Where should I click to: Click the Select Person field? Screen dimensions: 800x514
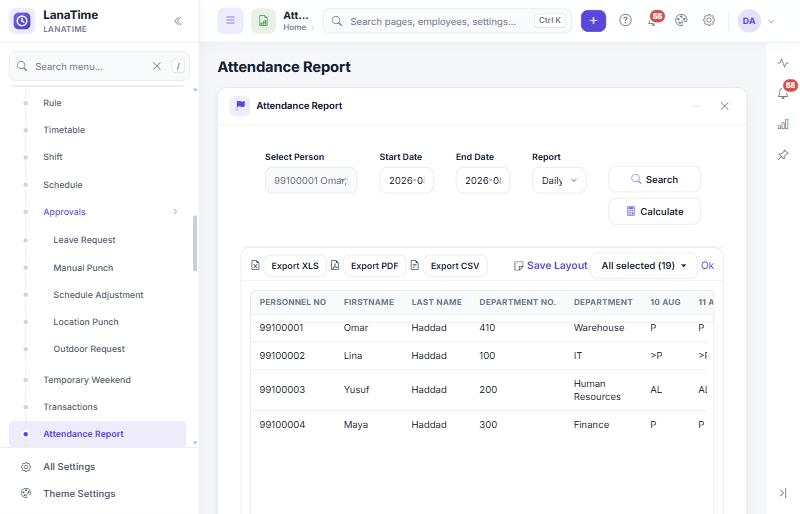click(x=311, y=180)
